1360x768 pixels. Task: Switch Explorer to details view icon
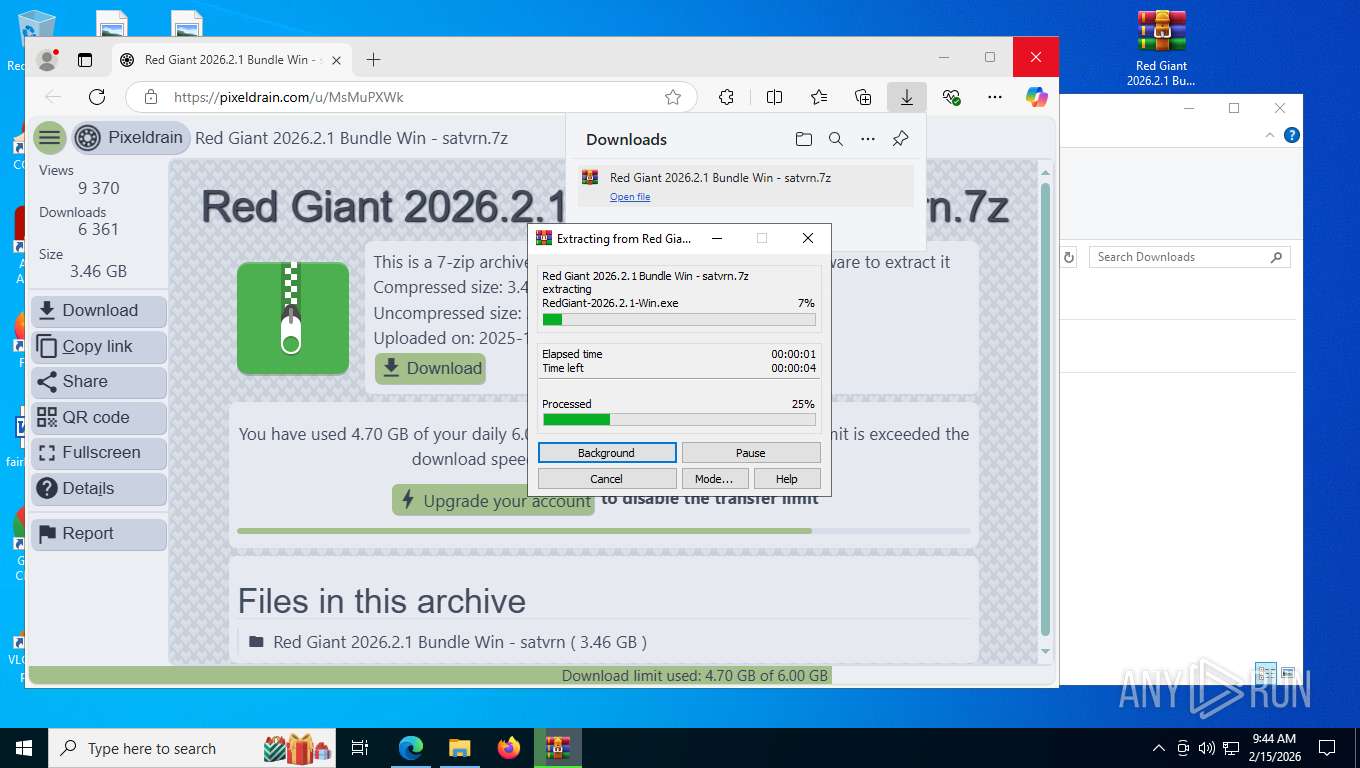tap(1266, 673)
